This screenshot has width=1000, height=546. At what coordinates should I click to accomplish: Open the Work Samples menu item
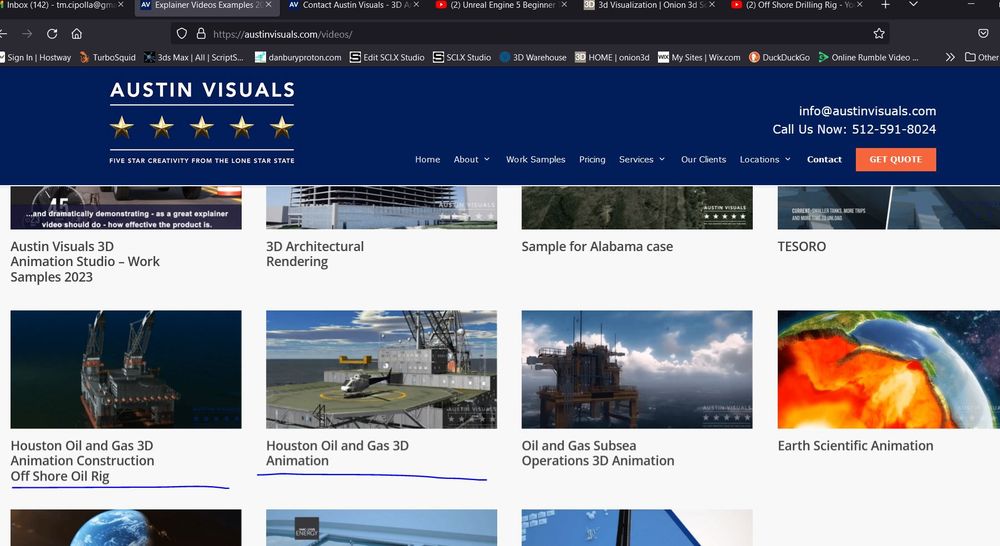[x=535, y=160]
